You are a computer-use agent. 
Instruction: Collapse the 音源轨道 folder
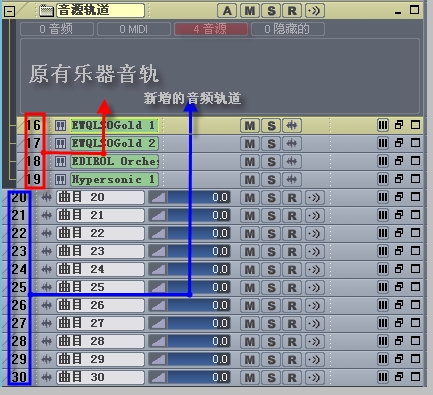coord(9,11)
